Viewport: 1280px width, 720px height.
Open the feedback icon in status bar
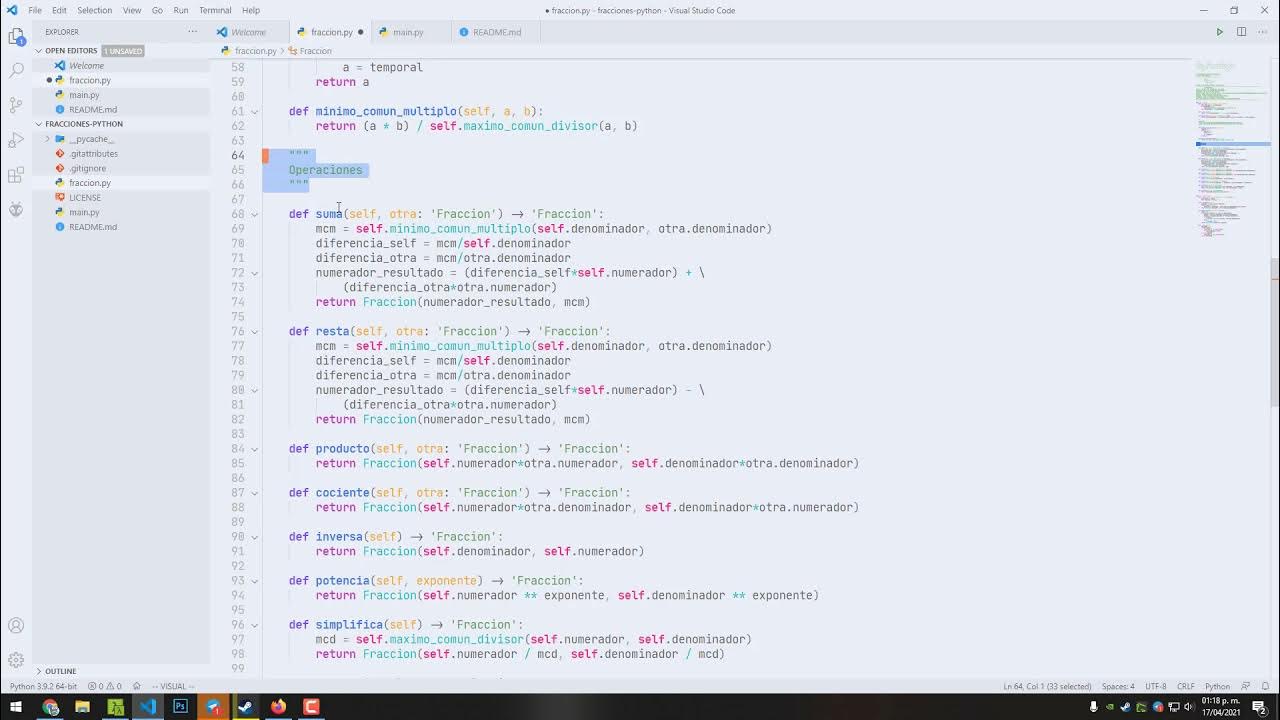[1245, 686]
